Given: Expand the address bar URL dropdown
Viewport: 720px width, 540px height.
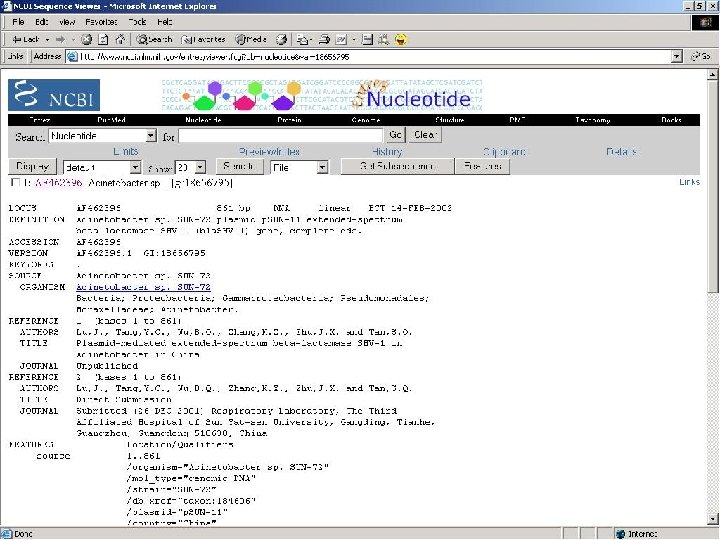Looking at the screenshot, I should pyautogui.click(x=676, y=56).
